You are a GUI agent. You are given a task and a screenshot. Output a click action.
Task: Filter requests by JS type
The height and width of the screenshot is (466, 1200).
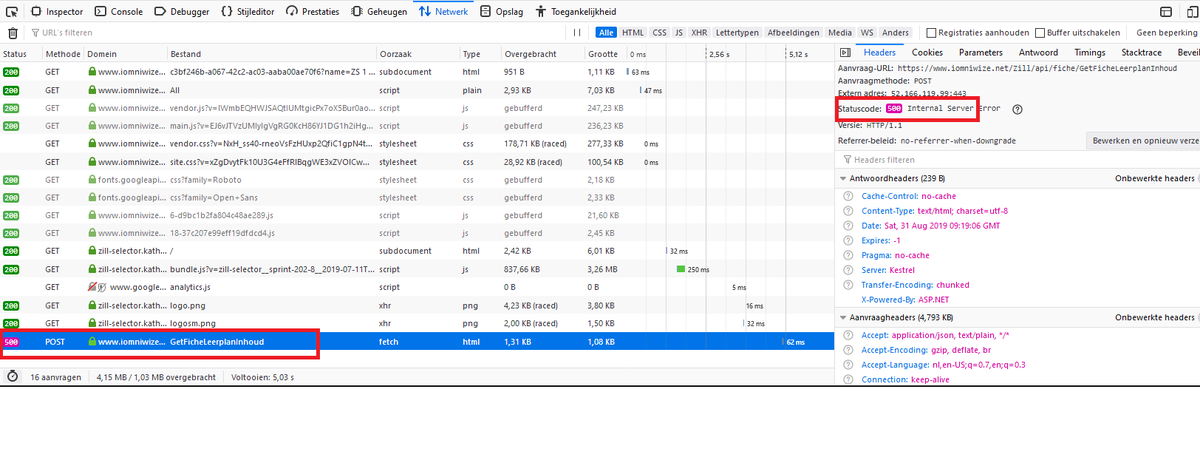tap(679, 33)
